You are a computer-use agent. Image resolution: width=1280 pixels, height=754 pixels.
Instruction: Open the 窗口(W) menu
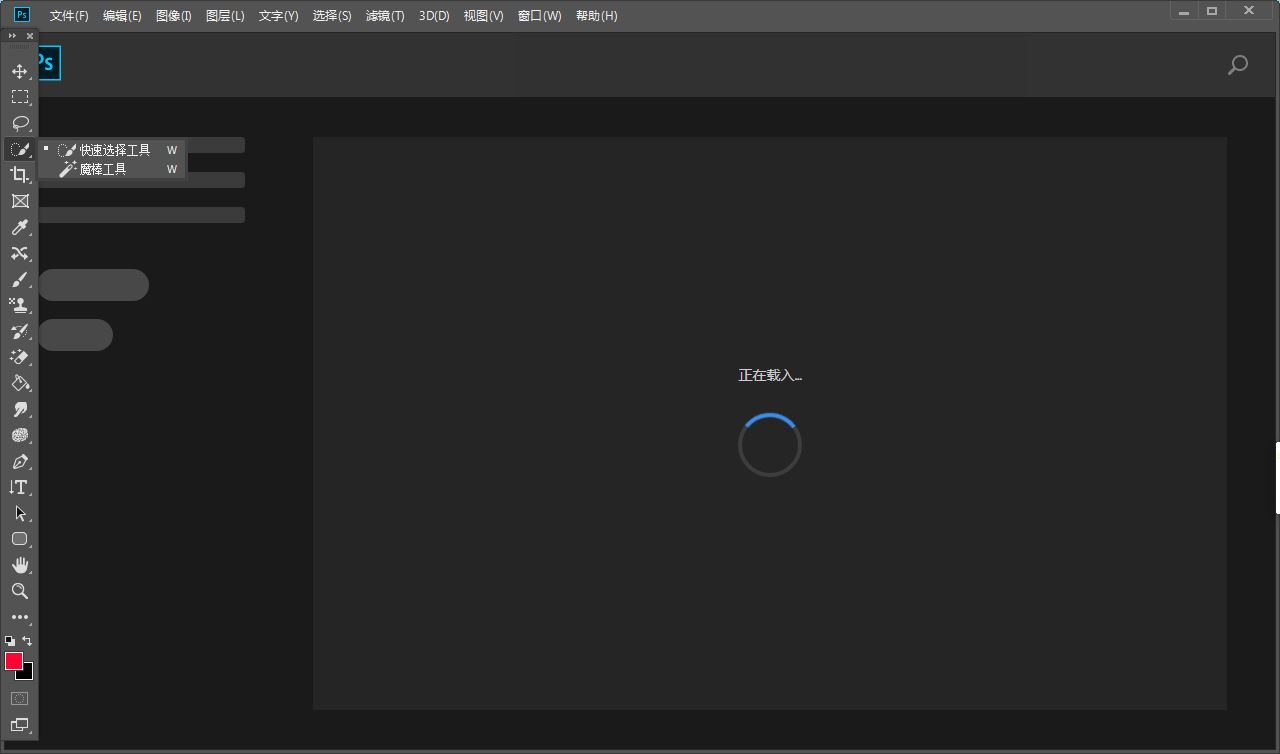(x=540, y=16)
